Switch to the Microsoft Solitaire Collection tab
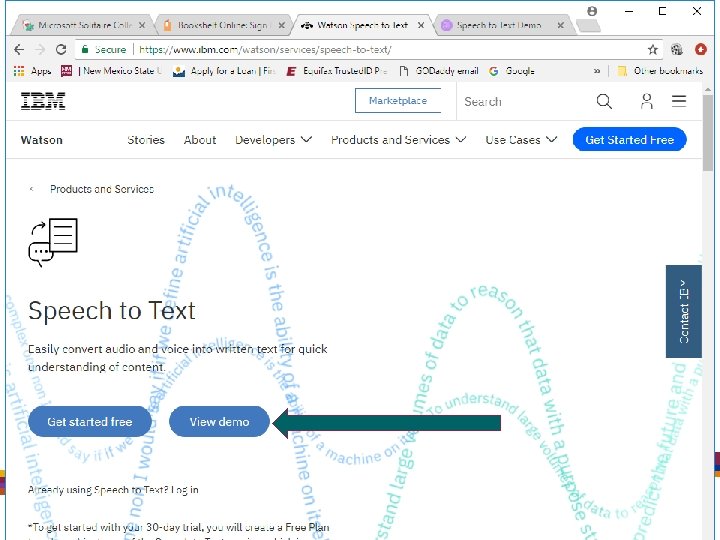This screenshot has height=540, width=720. pos(82,25)
